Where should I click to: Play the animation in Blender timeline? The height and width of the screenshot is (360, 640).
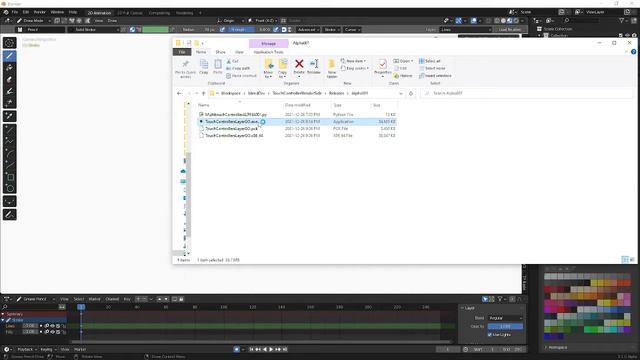[271, 349]
